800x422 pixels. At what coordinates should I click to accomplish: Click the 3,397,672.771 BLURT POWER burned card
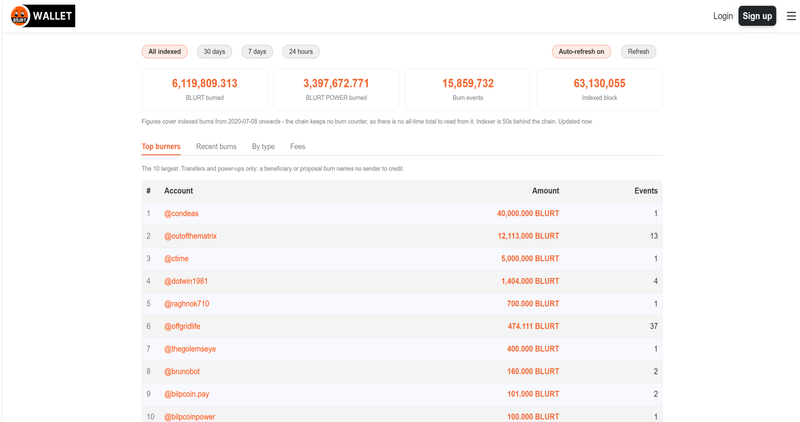point(336,89)
